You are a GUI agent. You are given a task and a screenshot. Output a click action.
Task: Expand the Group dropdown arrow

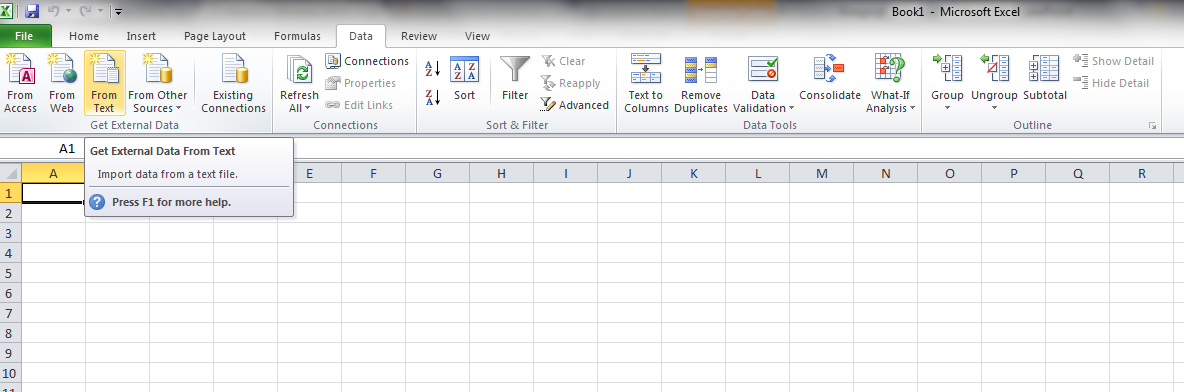click(x=947, y=108)
